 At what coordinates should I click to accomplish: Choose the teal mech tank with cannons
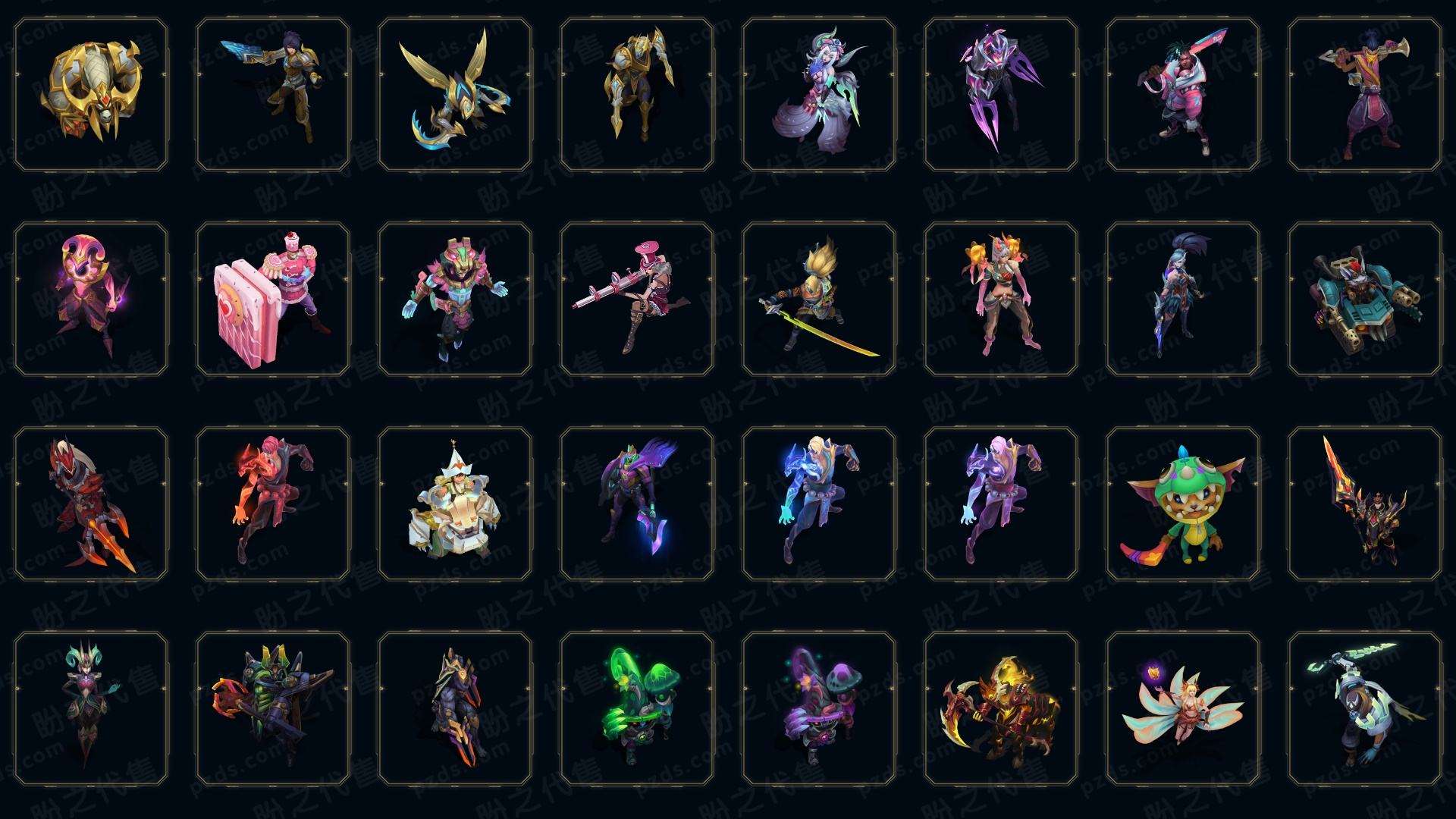tap(1365, 300)
